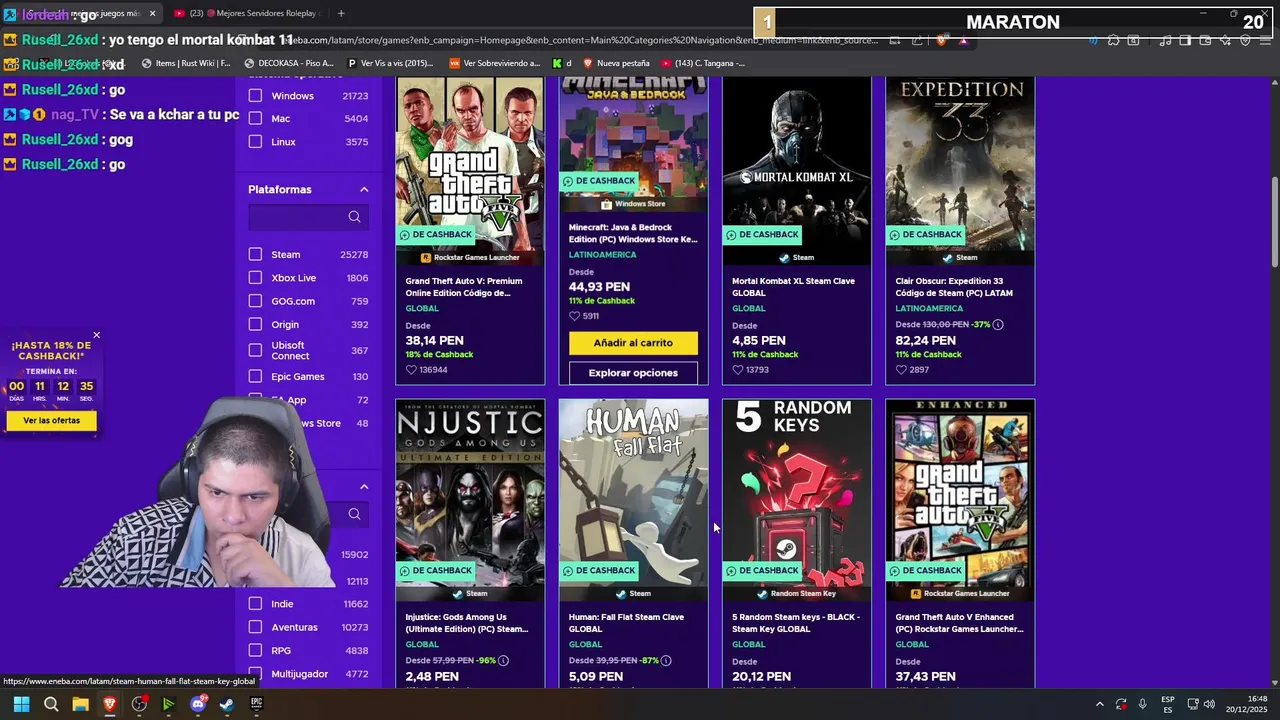Open Ver Vis a vis (2015) bookmark
1280x720 pixels.
click(x=390, y=63)
